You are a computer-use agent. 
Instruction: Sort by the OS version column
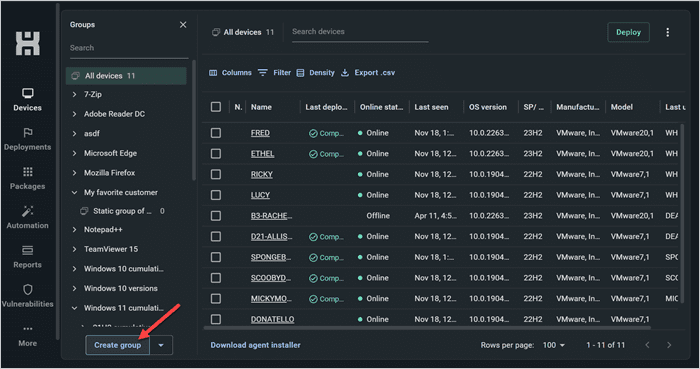(x=488, y=107)
